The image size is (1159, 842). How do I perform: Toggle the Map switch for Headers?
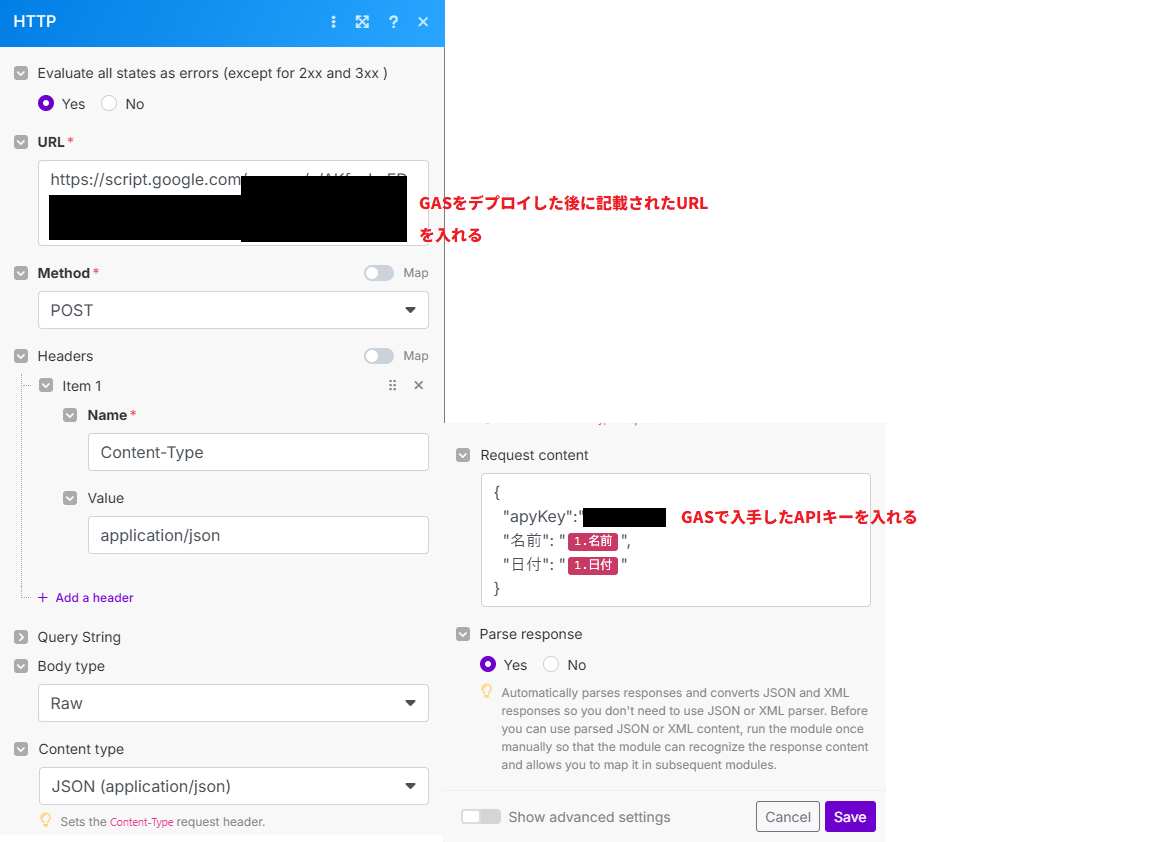click(378, 356)
